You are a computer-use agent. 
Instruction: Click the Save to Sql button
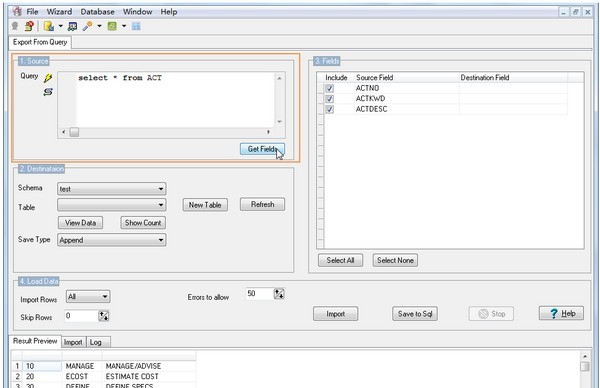415,314
